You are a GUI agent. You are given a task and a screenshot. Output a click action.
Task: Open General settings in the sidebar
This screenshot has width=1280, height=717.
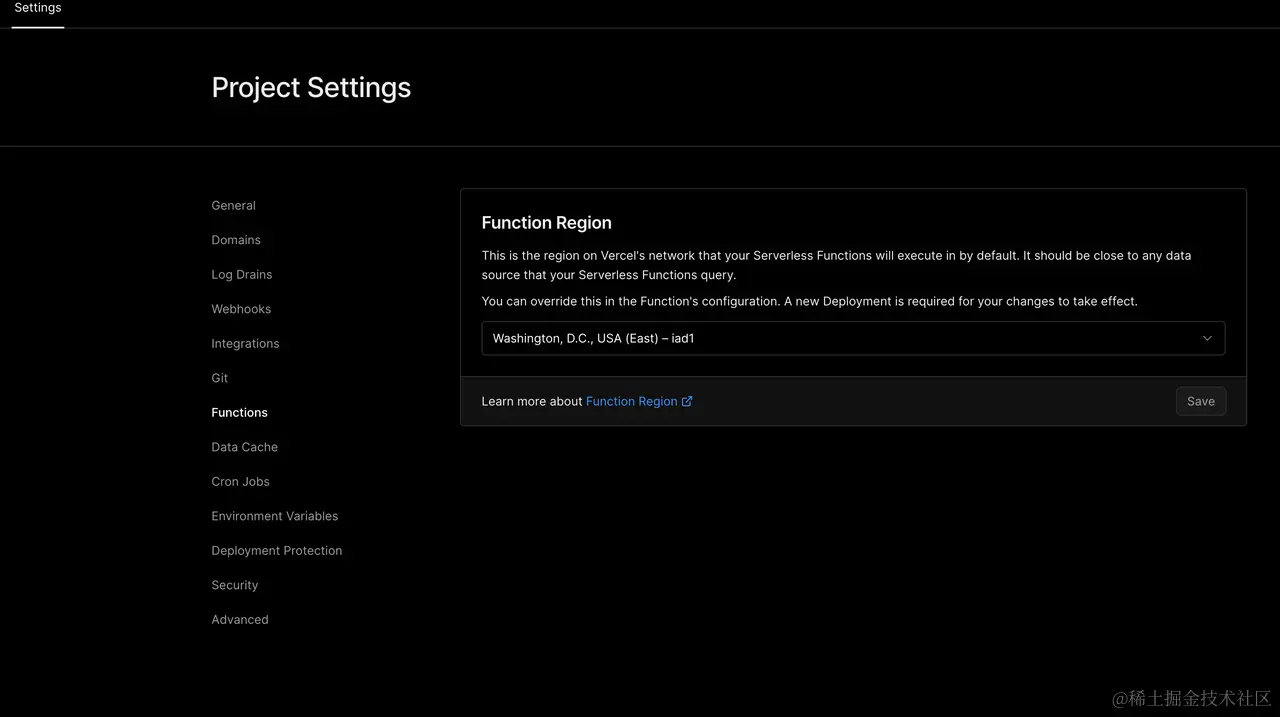[233, 206]
